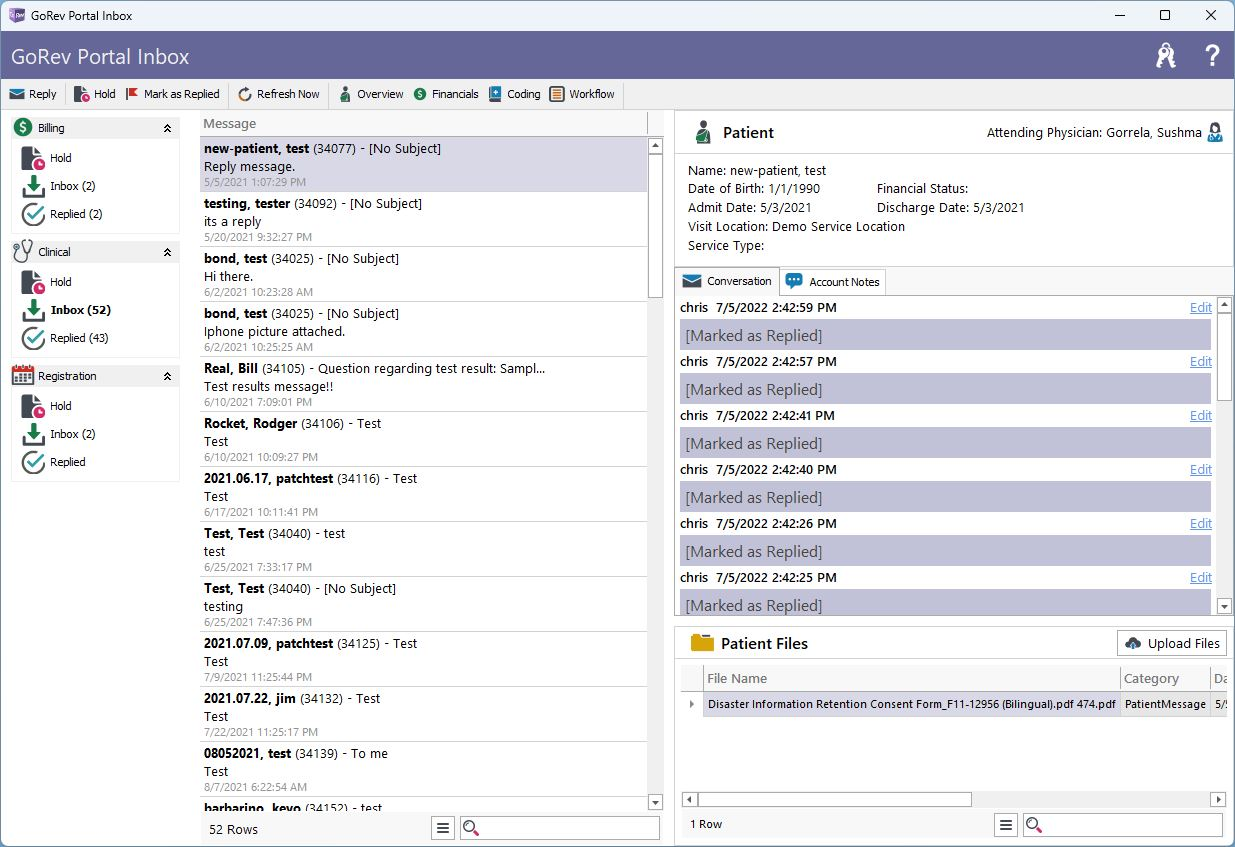This screenshot has width=1235, height=847.
Task: Select Test, Test message saying 'testing'
Action: (424, 605)
